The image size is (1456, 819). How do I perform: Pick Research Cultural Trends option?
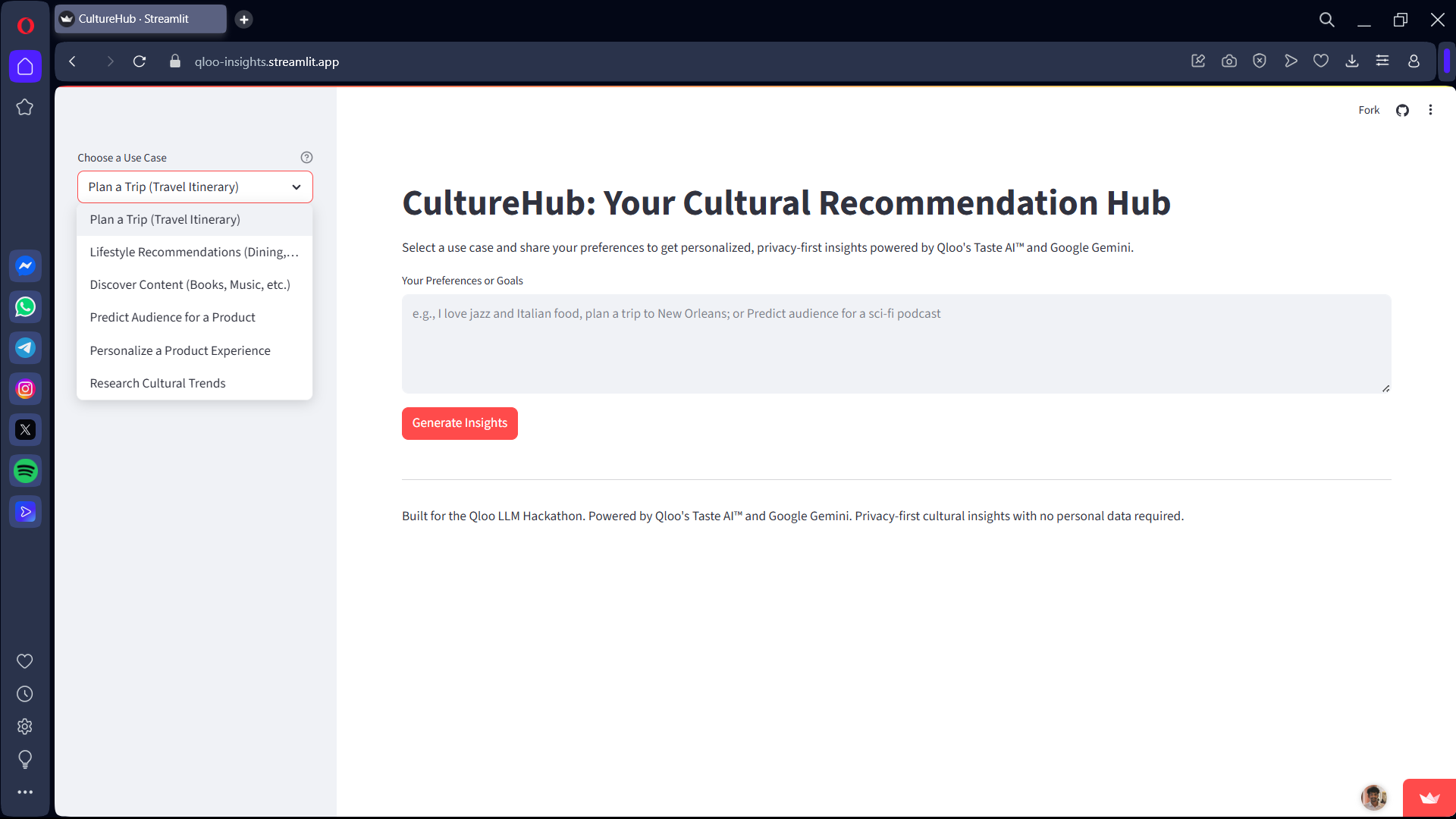pyautogui.click(x=158, y=383)
